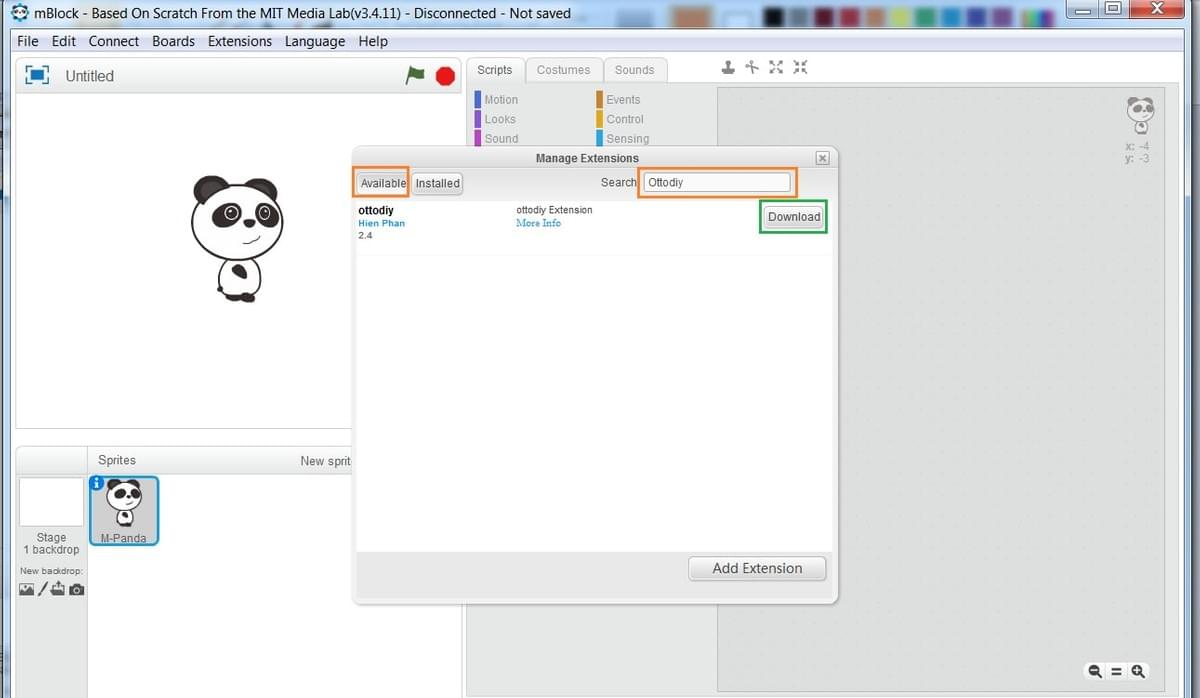Select the M-Panda sprite thumbnail
1200x698 pixels.
pyautogui.click(x=124, y=511)
